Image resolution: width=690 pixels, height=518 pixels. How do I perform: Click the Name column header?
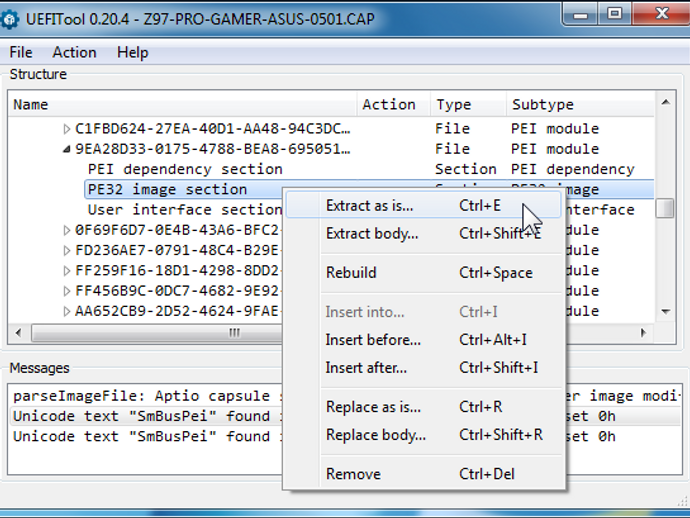(x=182, y=105)
